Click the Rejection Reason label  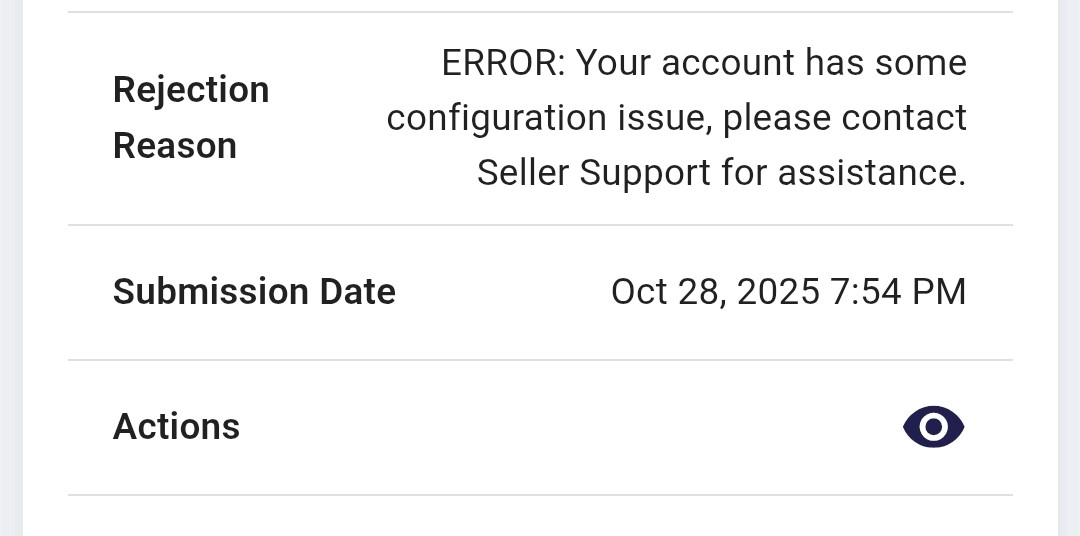(191, 117)
